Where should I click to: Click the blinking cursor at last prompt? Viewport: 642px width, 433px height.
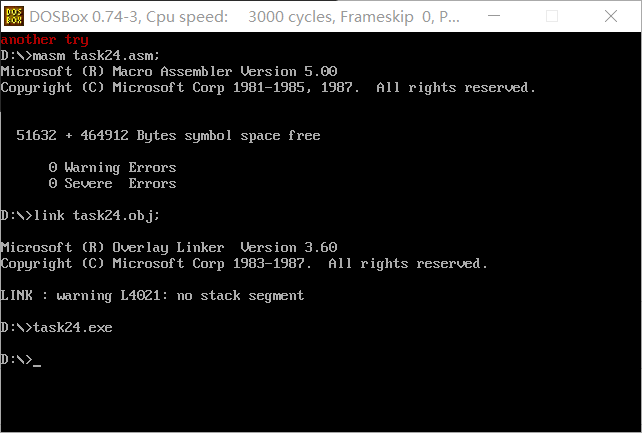pyautogui.click(x=37, y=364)
